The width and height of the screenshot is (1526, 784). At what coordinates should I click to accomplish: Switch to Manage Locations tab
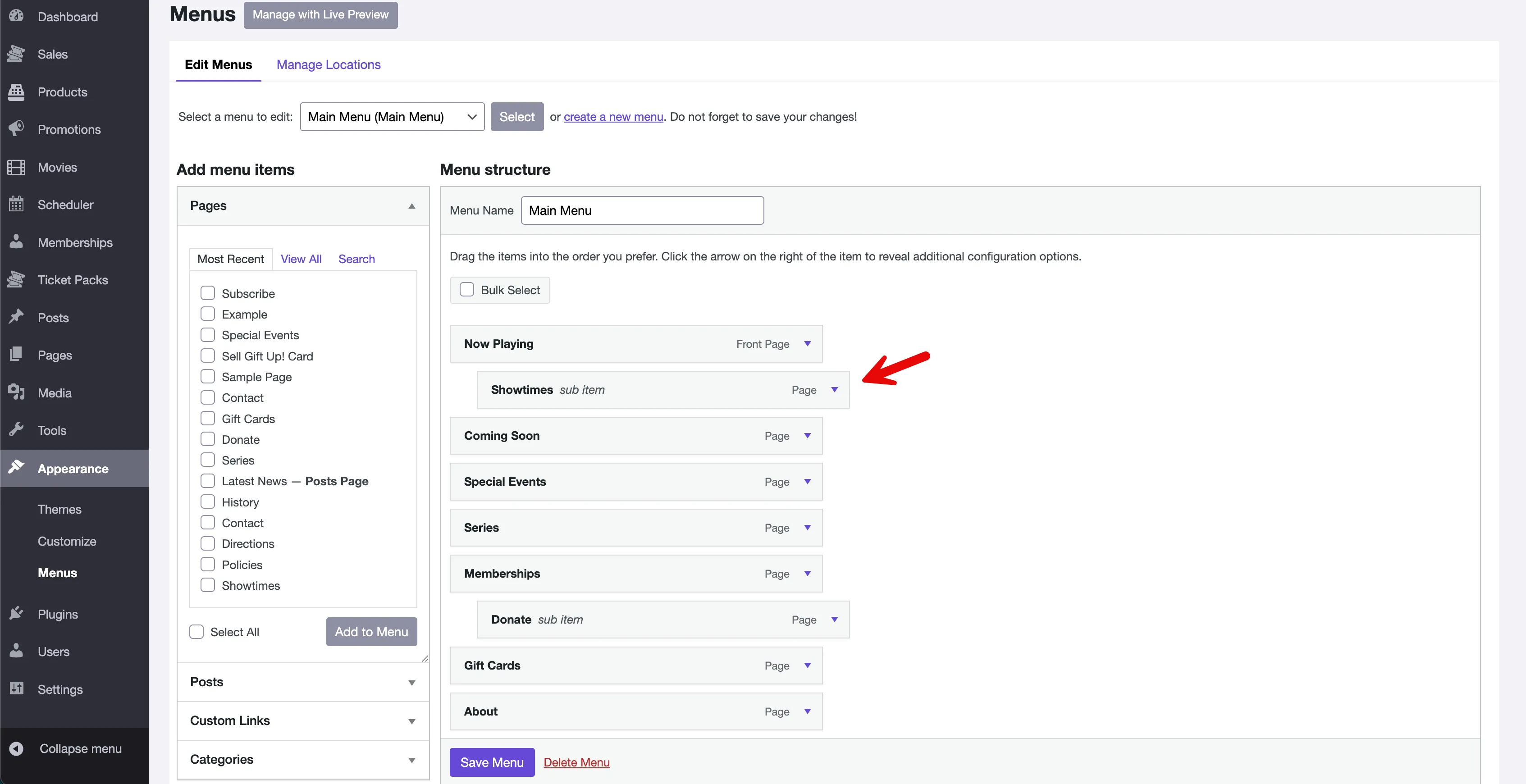tap(328, 64)
